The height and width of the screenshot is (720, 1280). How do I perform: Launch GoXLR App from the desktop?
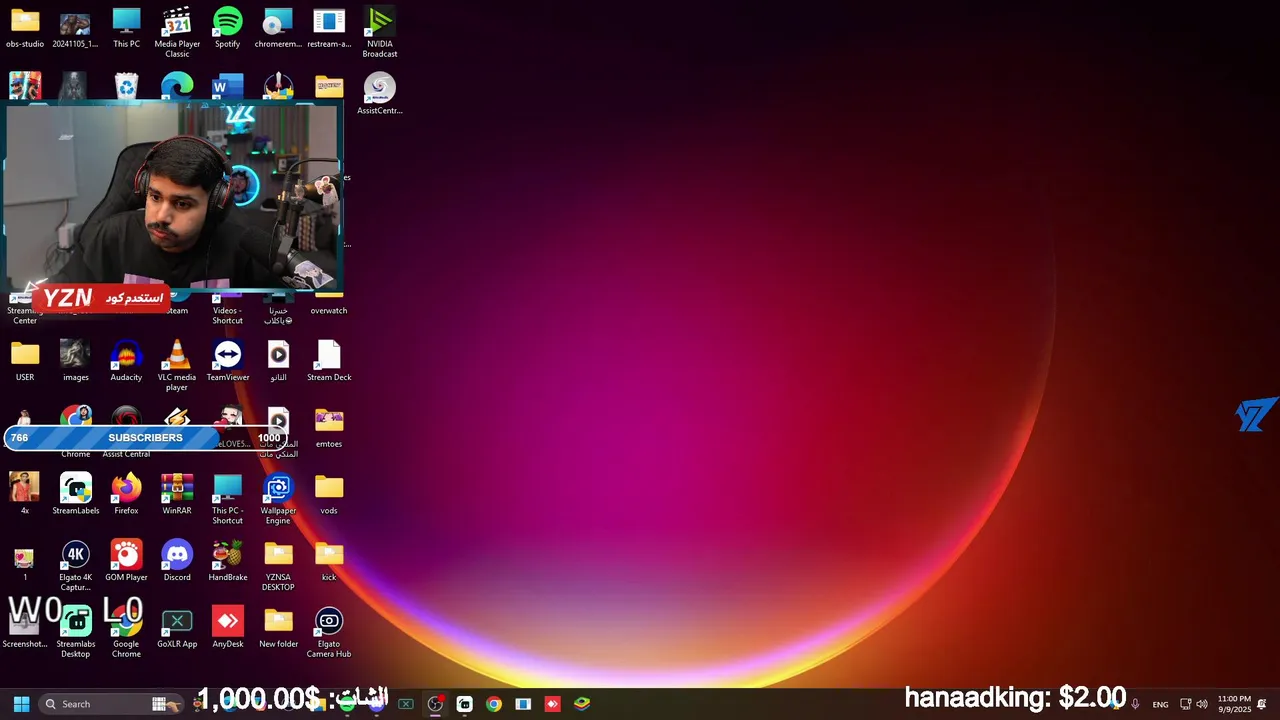click(177, 628)
